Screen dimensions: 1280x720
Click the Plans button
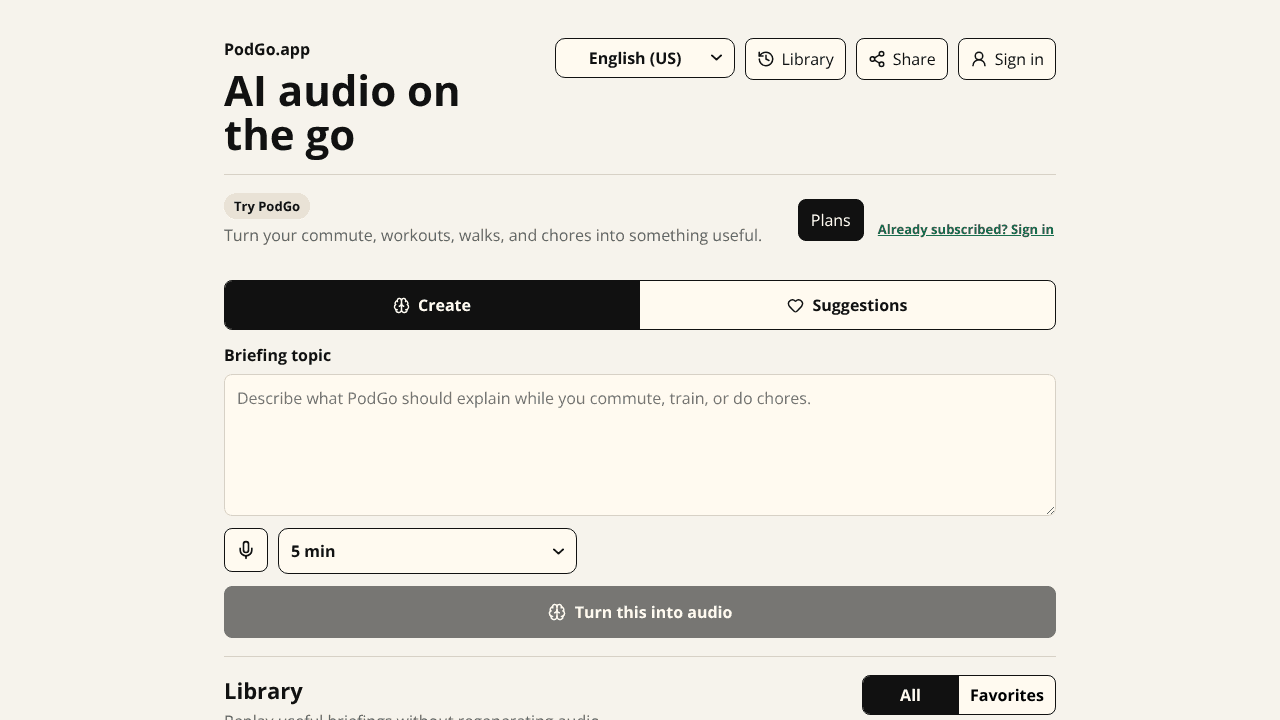[x=831, y=220]
